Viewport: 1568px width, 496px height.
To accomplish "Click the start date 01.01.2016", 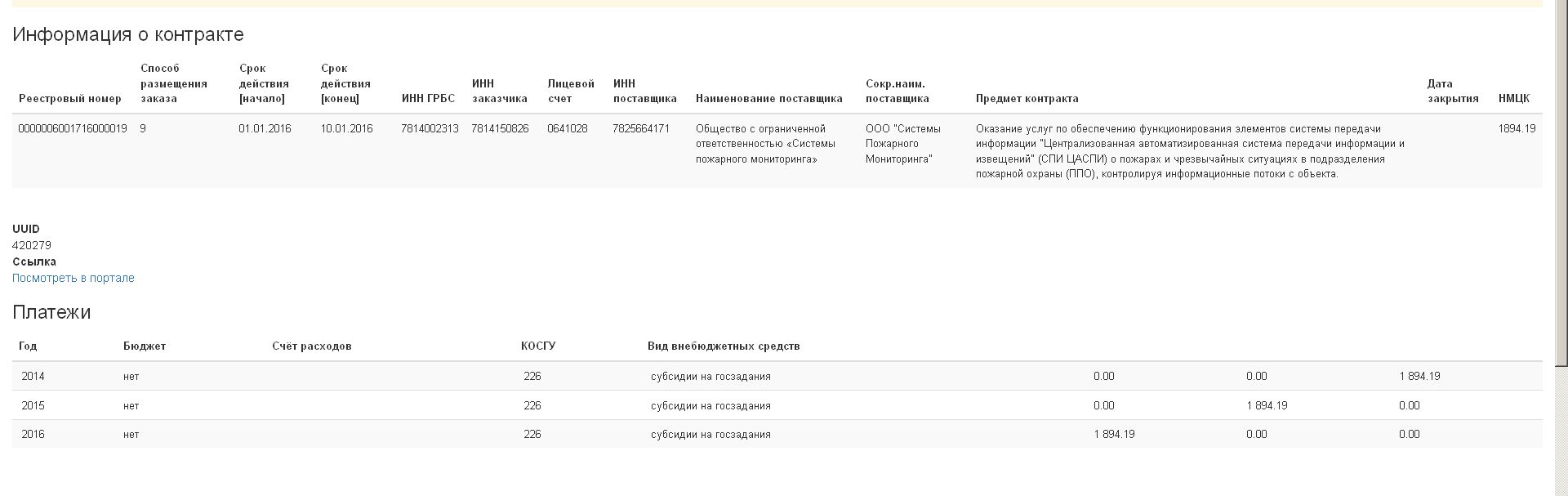I will click(x=265, y=129).
